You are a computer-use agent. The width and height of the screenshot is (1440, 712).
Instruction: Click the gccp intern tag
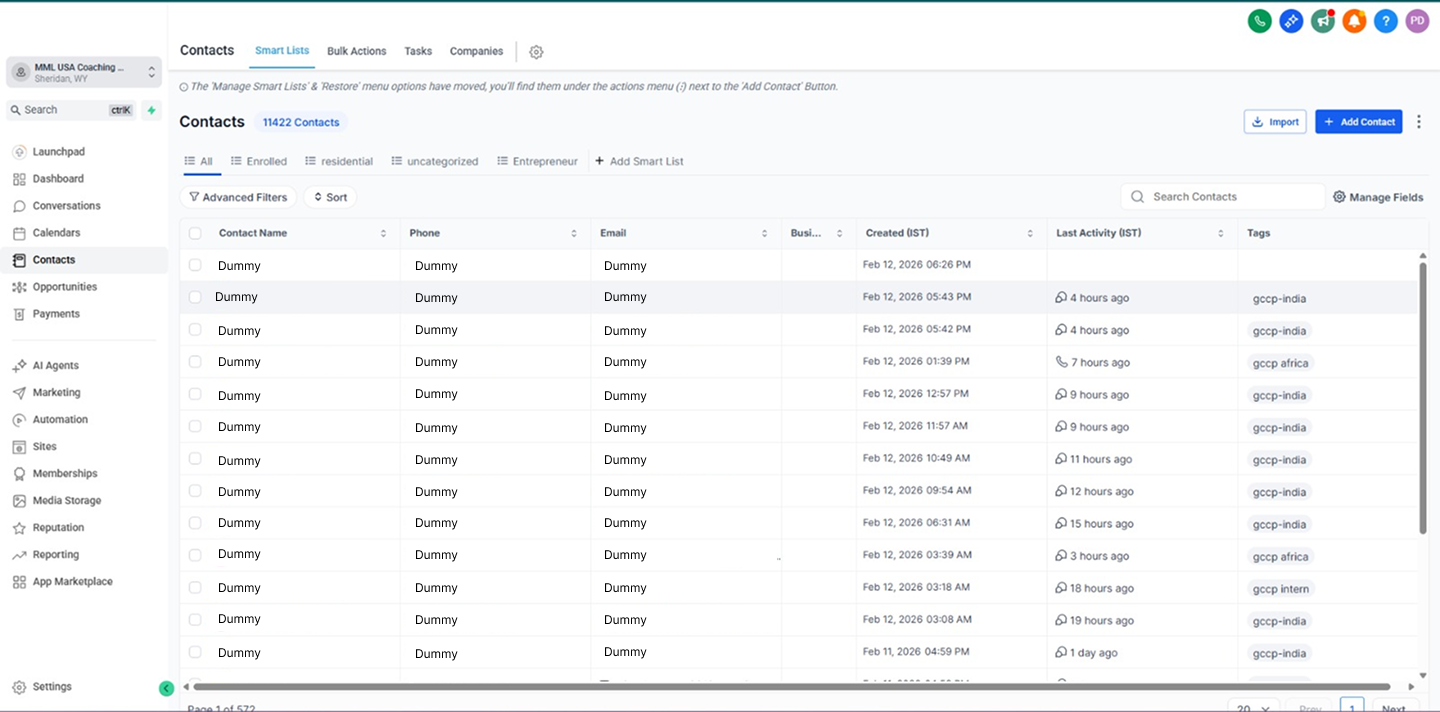click(x=1281, y=589)
